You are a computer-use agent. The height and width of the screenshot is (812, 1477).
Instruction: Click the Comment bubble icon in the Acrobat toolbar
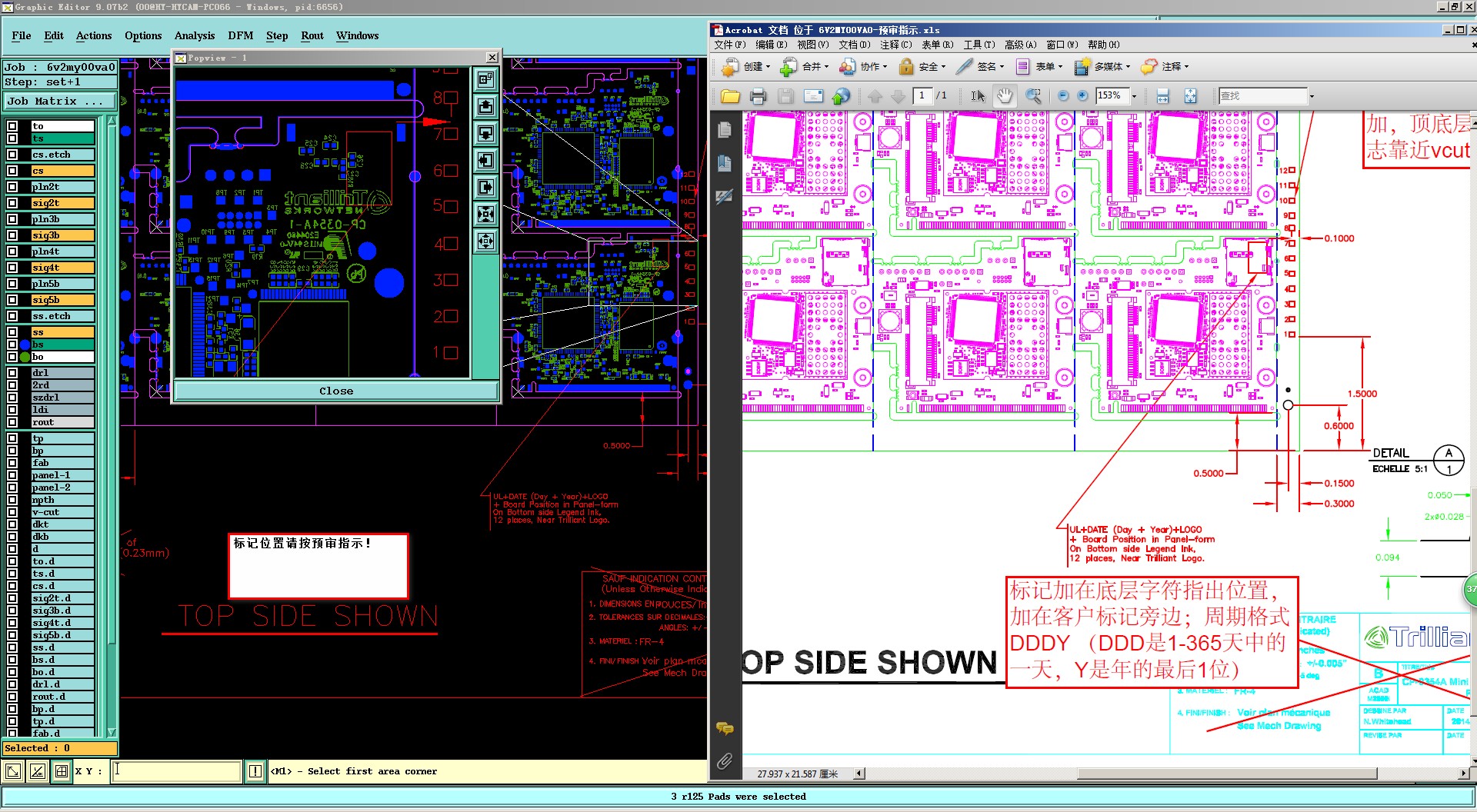coord(1149,67)
